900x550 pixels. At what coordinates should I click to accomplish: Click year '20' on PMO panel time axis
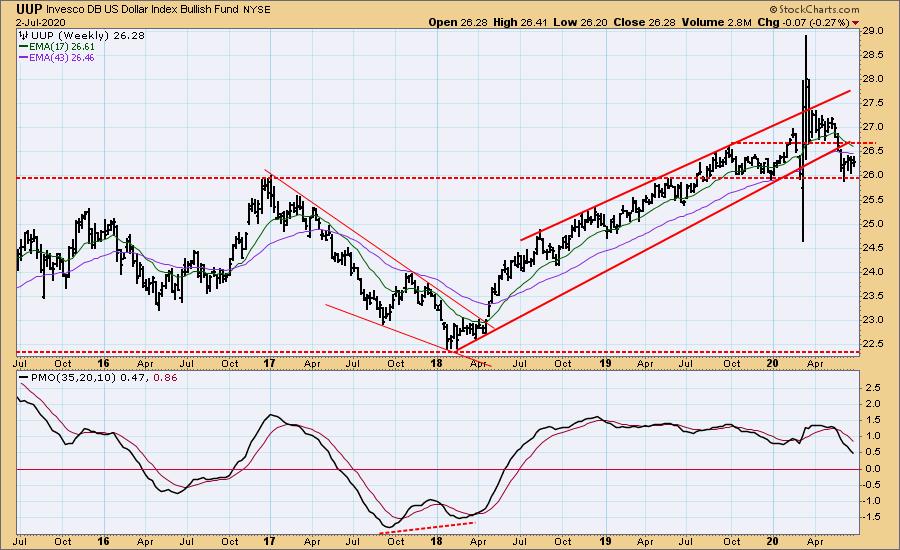(773, 541)
